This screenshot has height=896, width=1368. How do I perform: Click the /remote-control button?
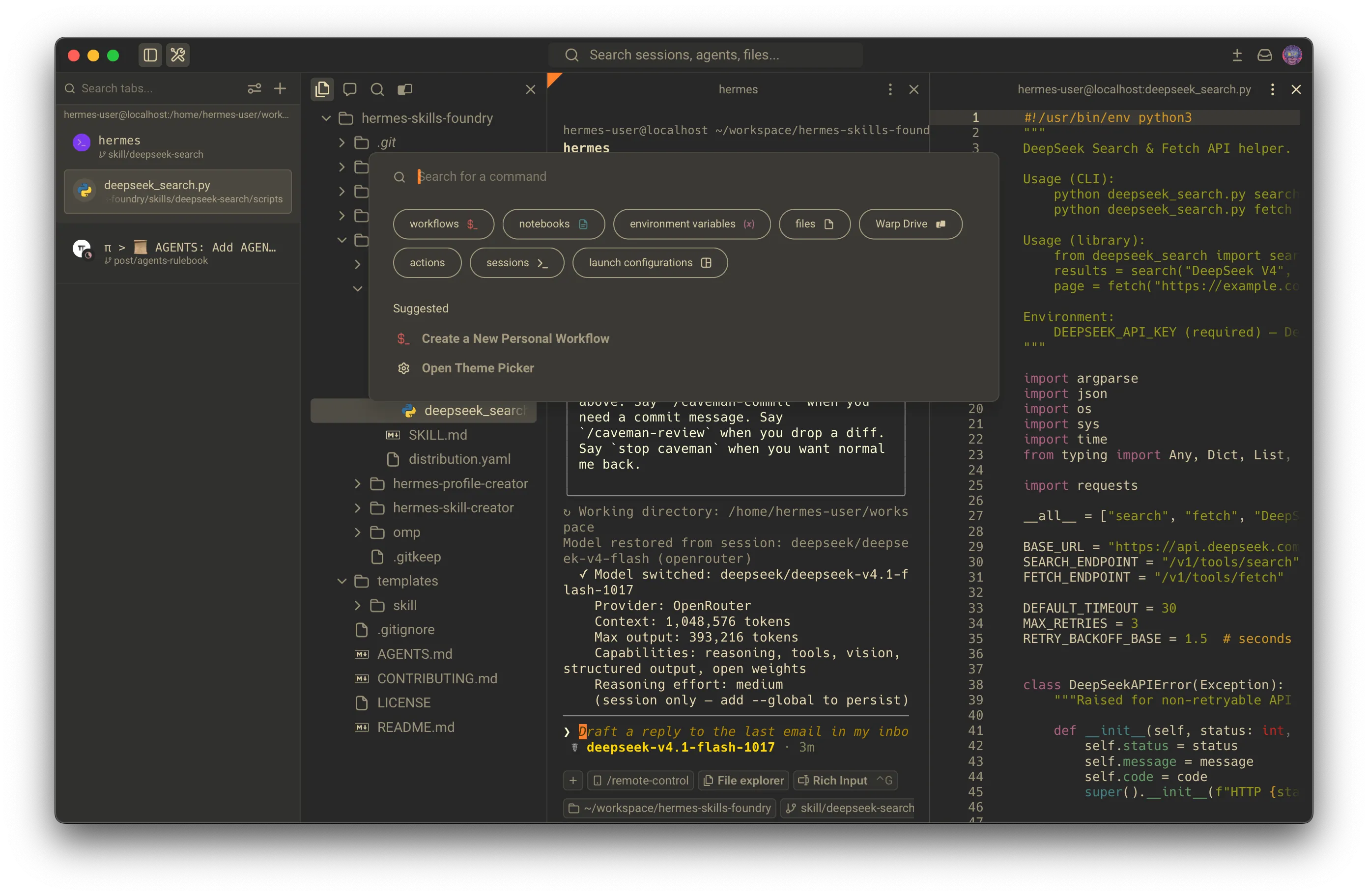coord(640,781)
